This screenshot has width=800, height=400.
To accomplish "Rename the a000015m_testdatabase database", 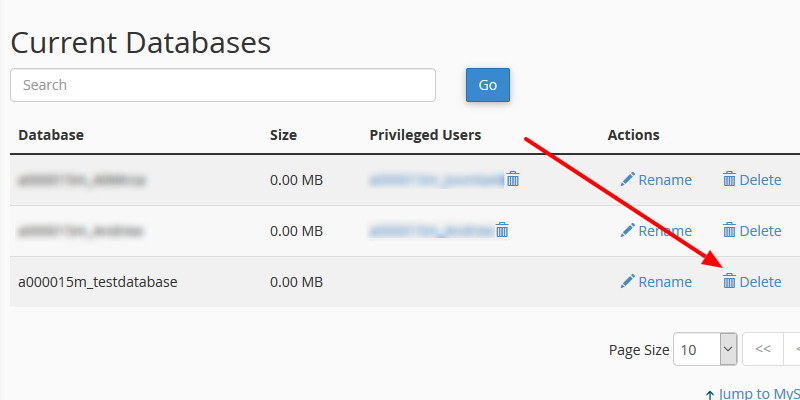I will (x=656, y=282).
